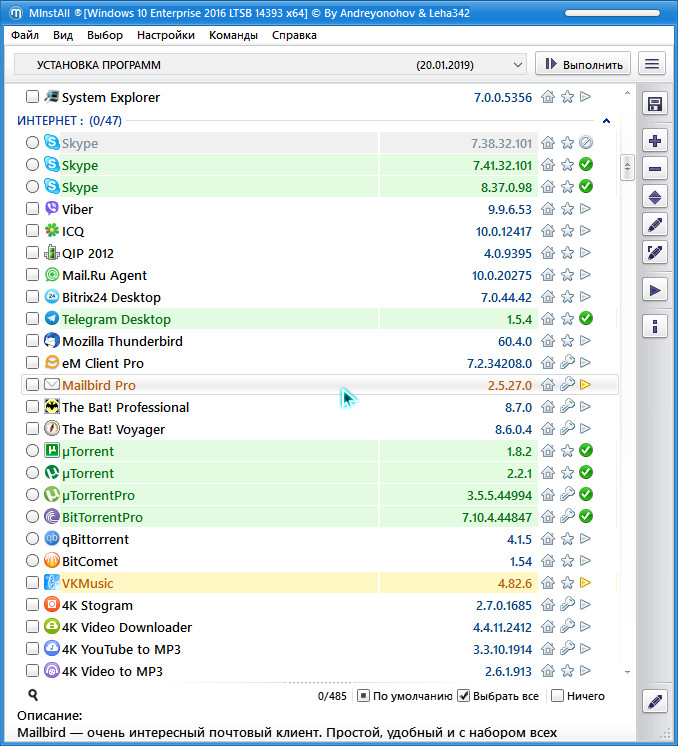Viewport: 678px width, 746px height.
Task: Choose the BitComet radio button
Action: [32, 561]
